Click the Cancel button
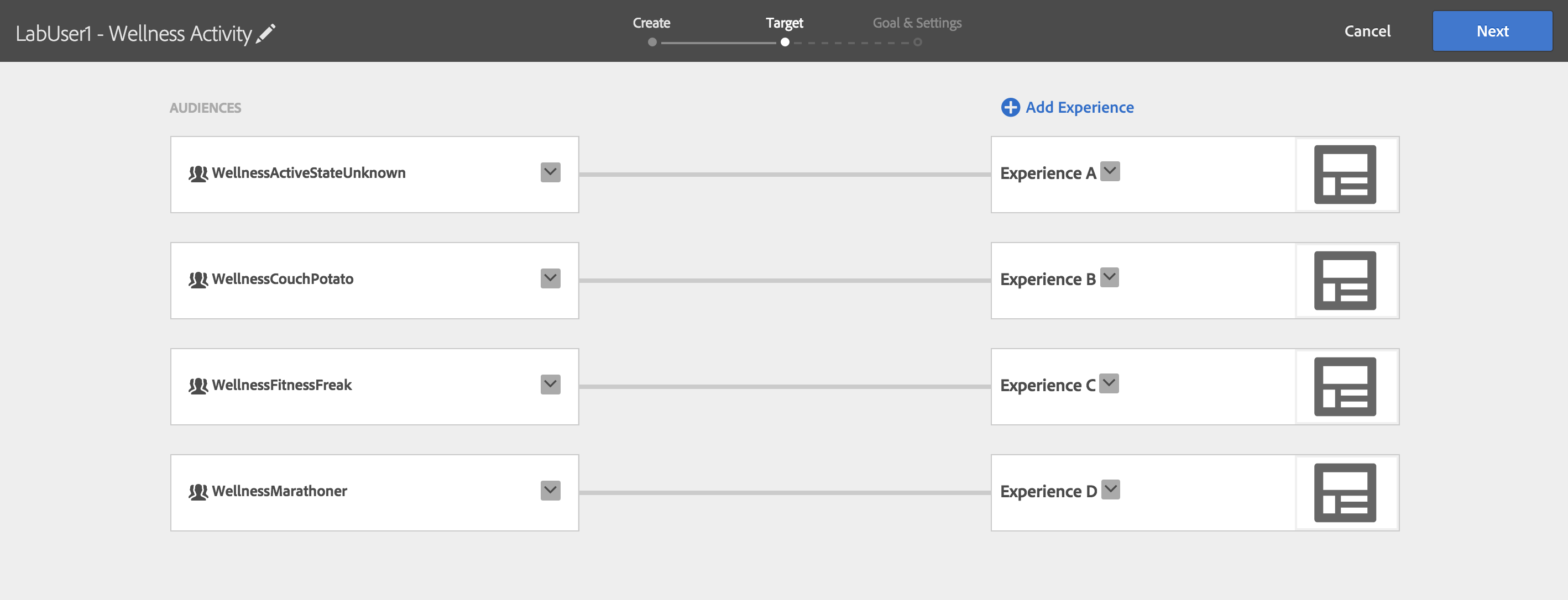1568x600 pixels. 1367,31
